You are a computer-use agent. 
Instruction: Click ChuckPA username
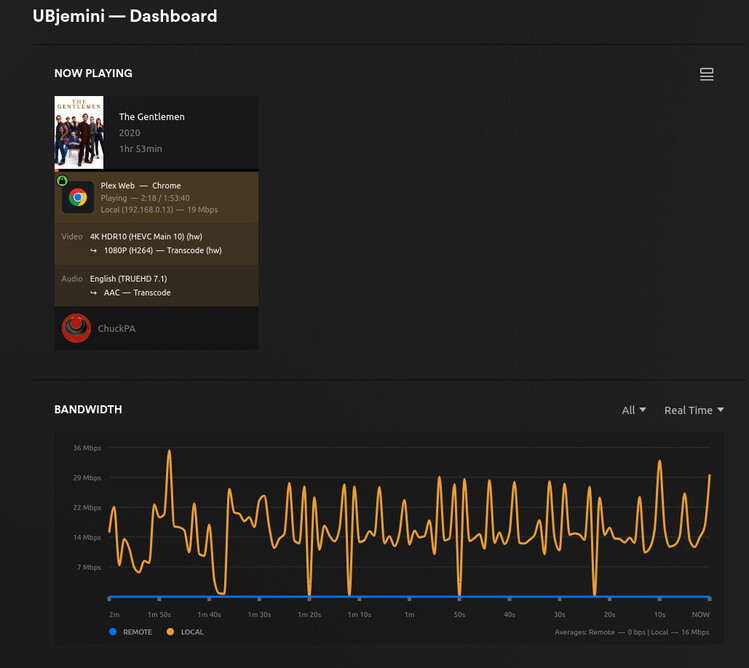click(117, 328)
